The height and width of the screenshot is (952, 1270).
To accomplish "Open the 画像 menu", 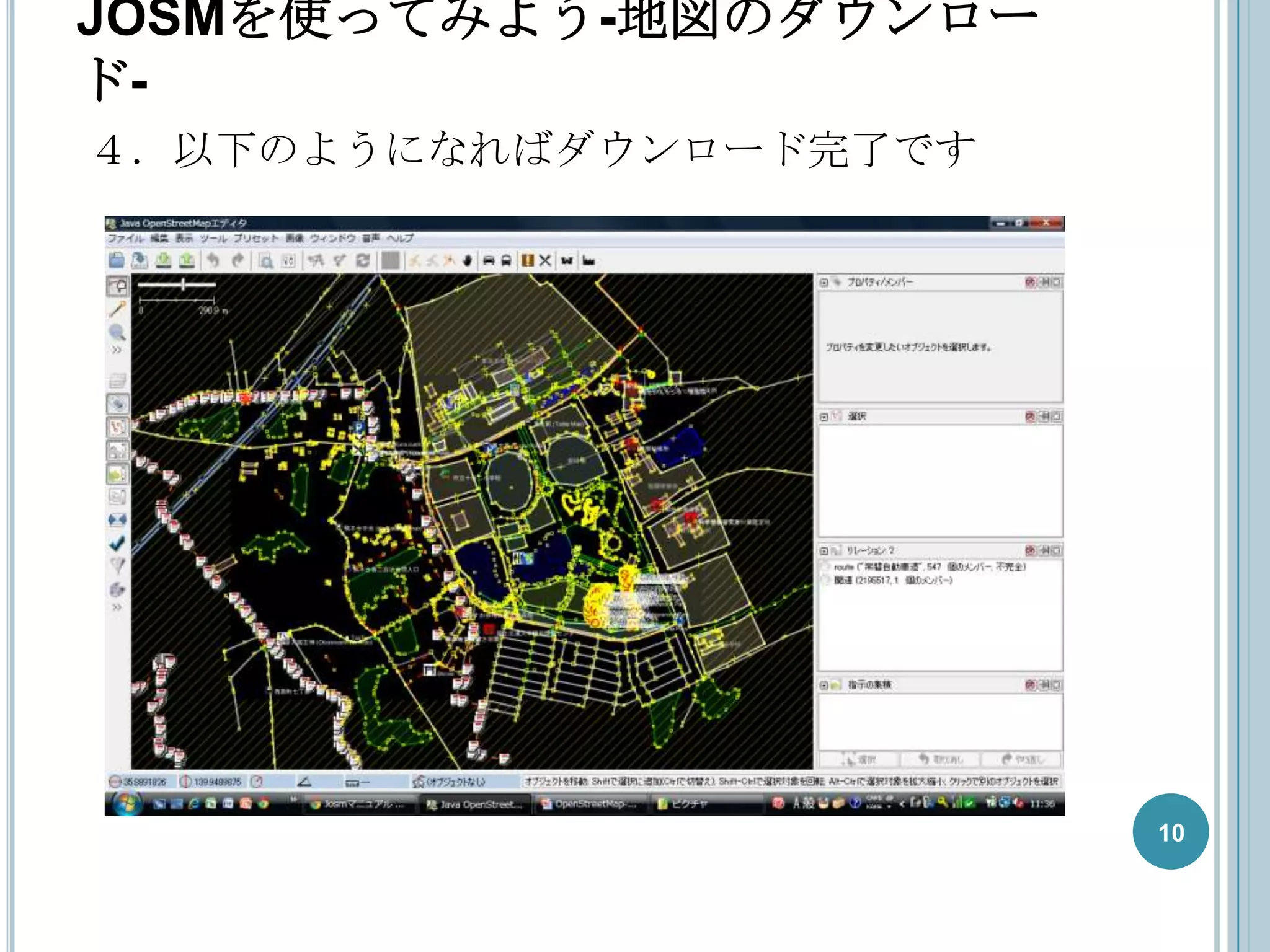I will [x=295, y=239].
